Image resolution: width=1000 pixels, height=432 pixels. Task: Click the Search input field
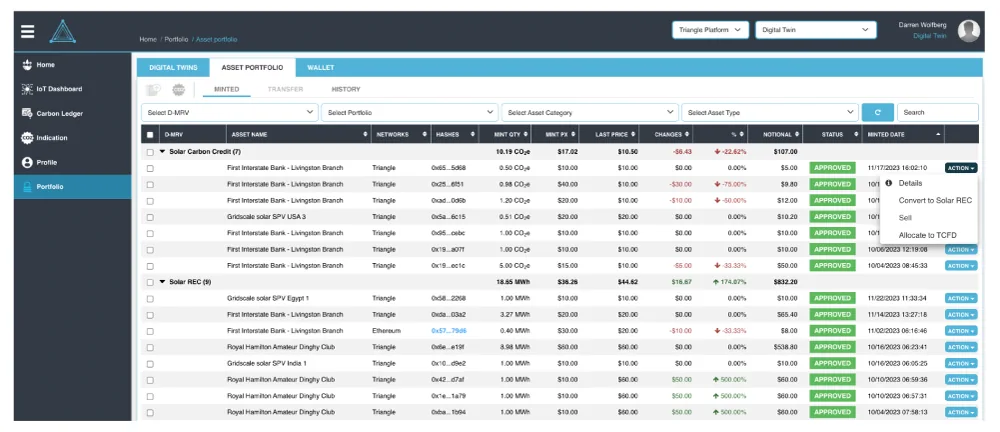pyautogui.click(x=938, y=112)
